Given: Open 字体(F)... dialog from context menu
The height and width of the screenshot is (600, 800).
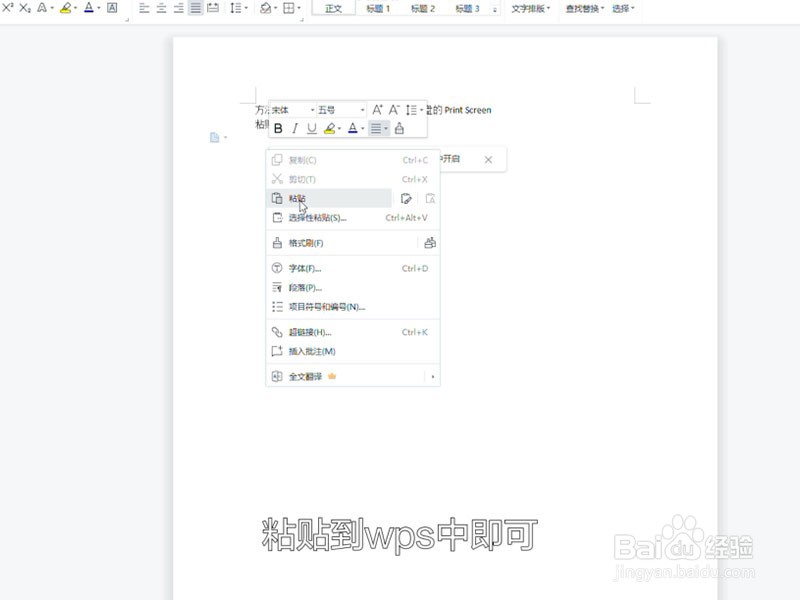Looking at the screenshot, I should (353, 268).
